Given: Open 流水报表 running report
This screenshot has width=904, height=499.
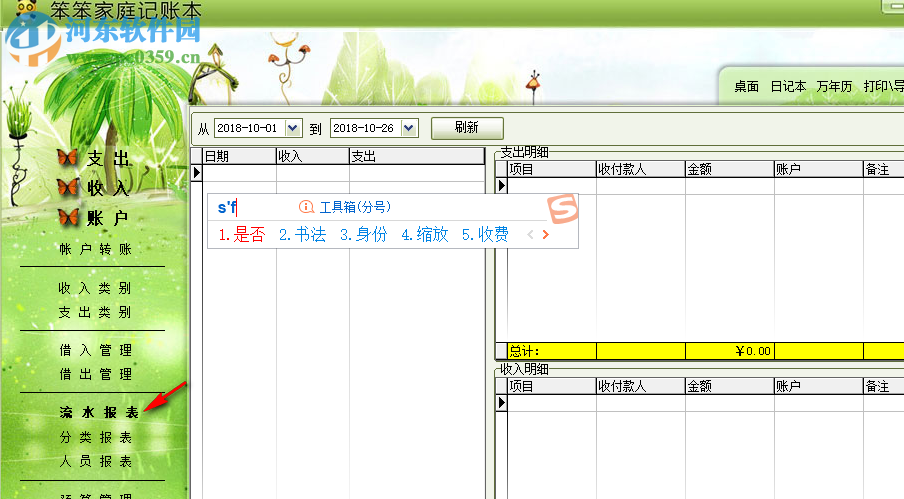Looking at the screenshot, I should 99,412.
